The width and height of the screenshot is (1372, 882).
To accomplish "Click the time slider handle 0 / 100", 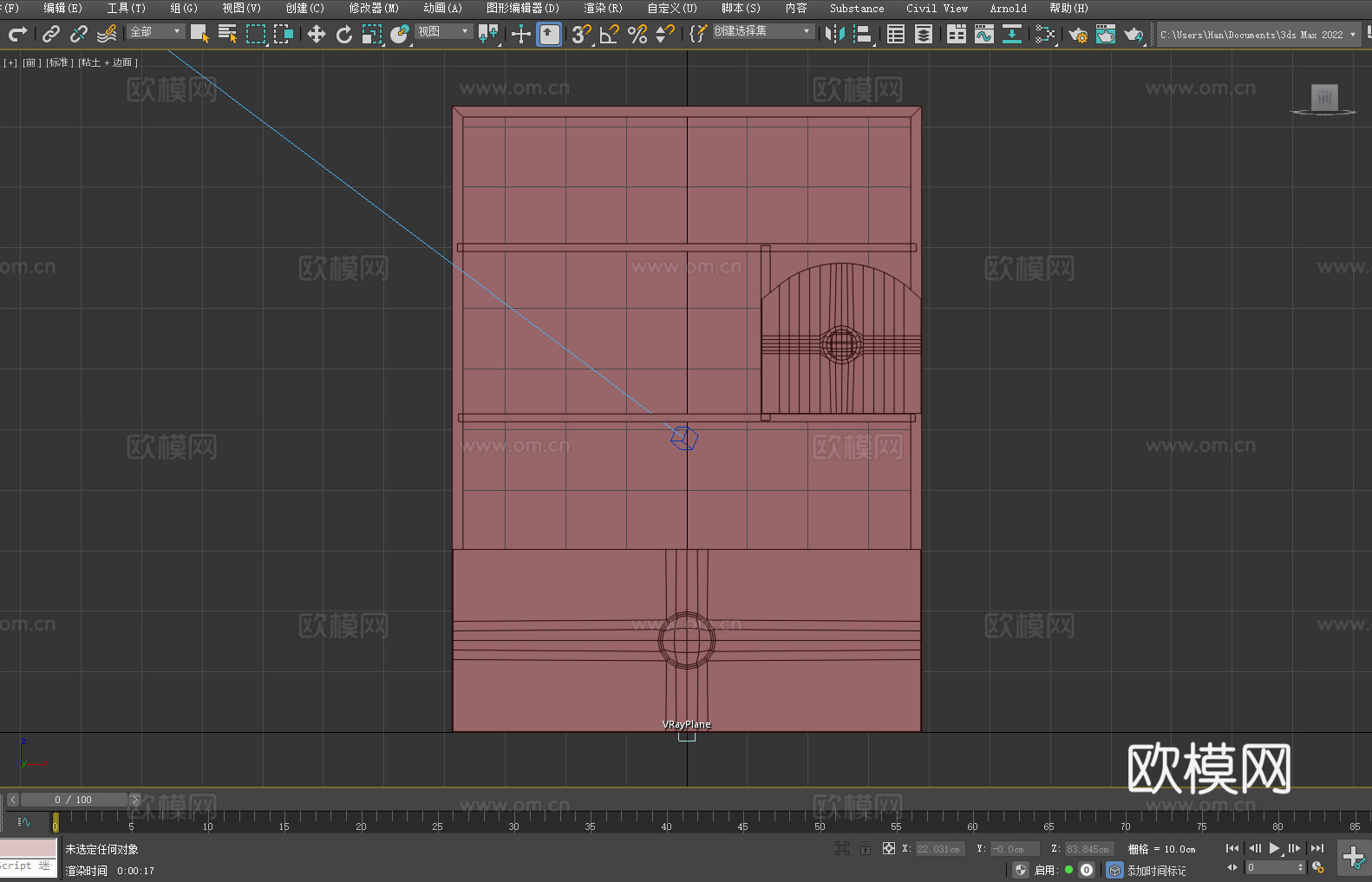I will tap(74, 800).
